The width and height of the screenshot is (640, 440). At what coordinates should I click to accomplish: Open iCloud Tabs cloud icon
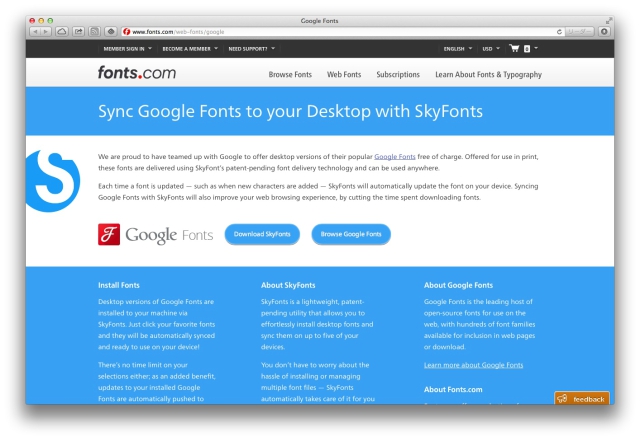62,32
